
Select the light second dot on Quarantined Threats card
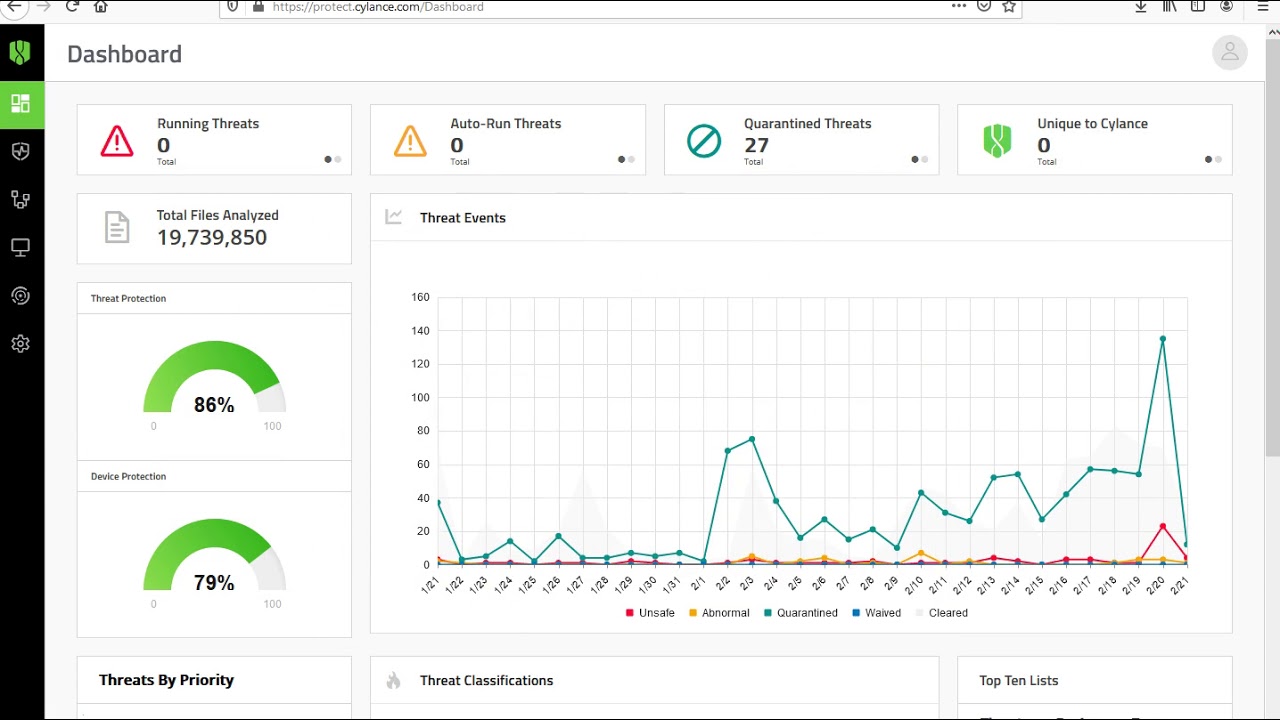point(924,159)
